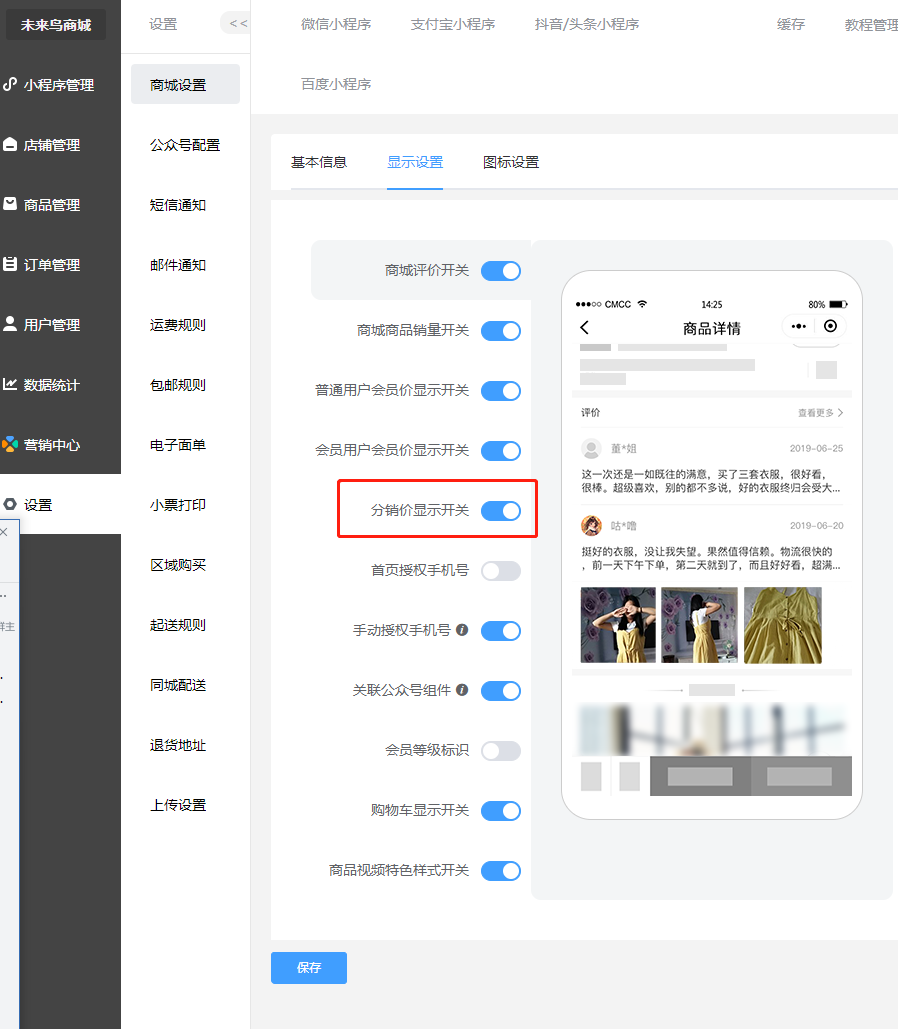Click the three-dots menu in phone preview
The width and height of the screenshot is (898, 1029).
[x=798, y=326]
